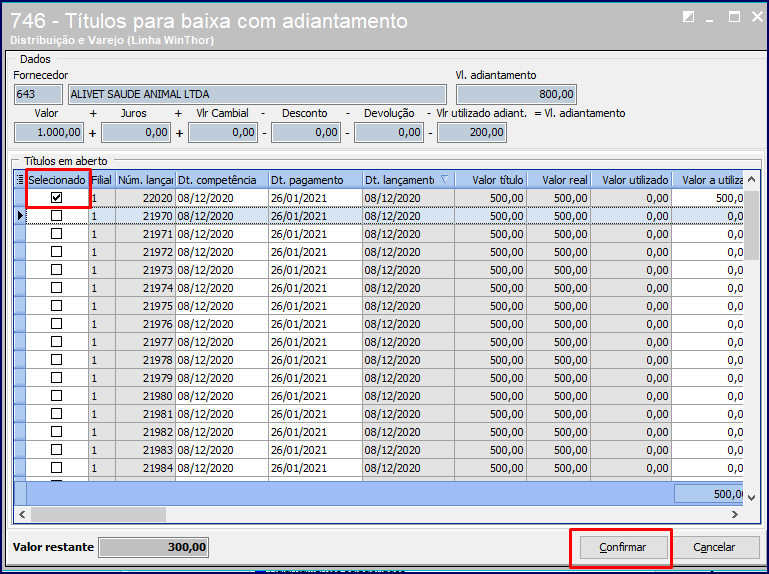
Task: Click the horizontal scrollbar right arrow
Action: click(x=735, y=514)
